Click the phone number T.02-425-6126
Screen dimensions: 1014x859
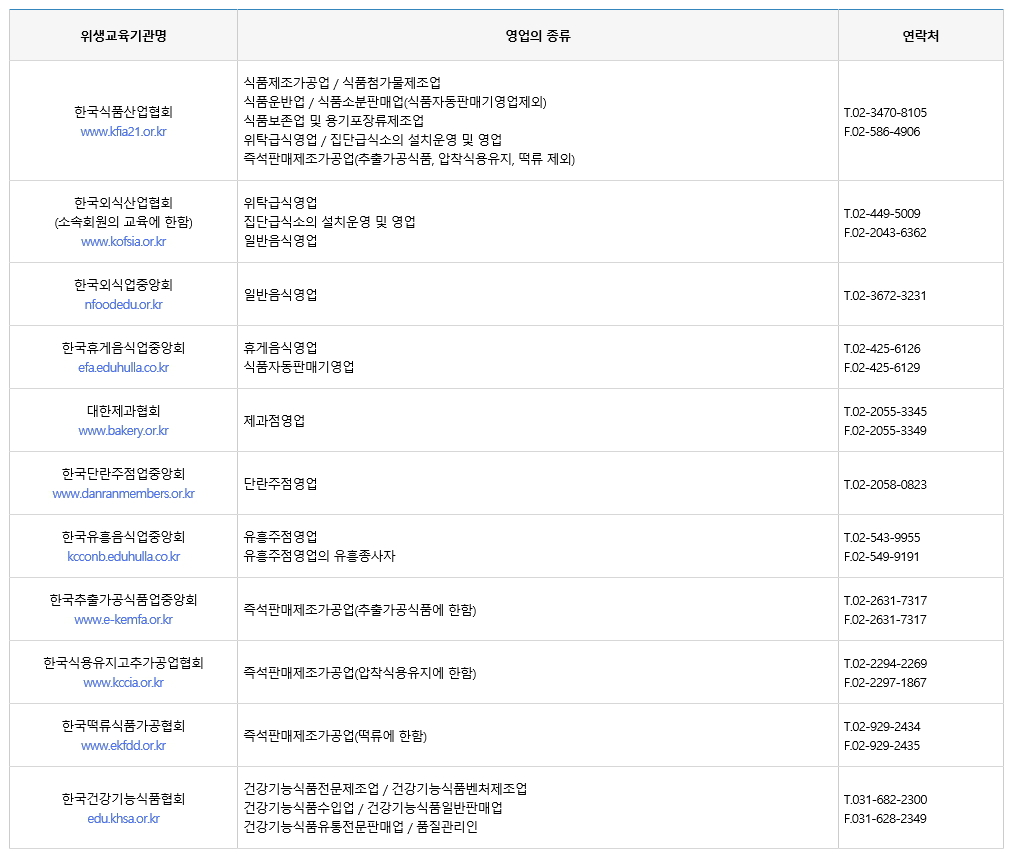point(882,349)
